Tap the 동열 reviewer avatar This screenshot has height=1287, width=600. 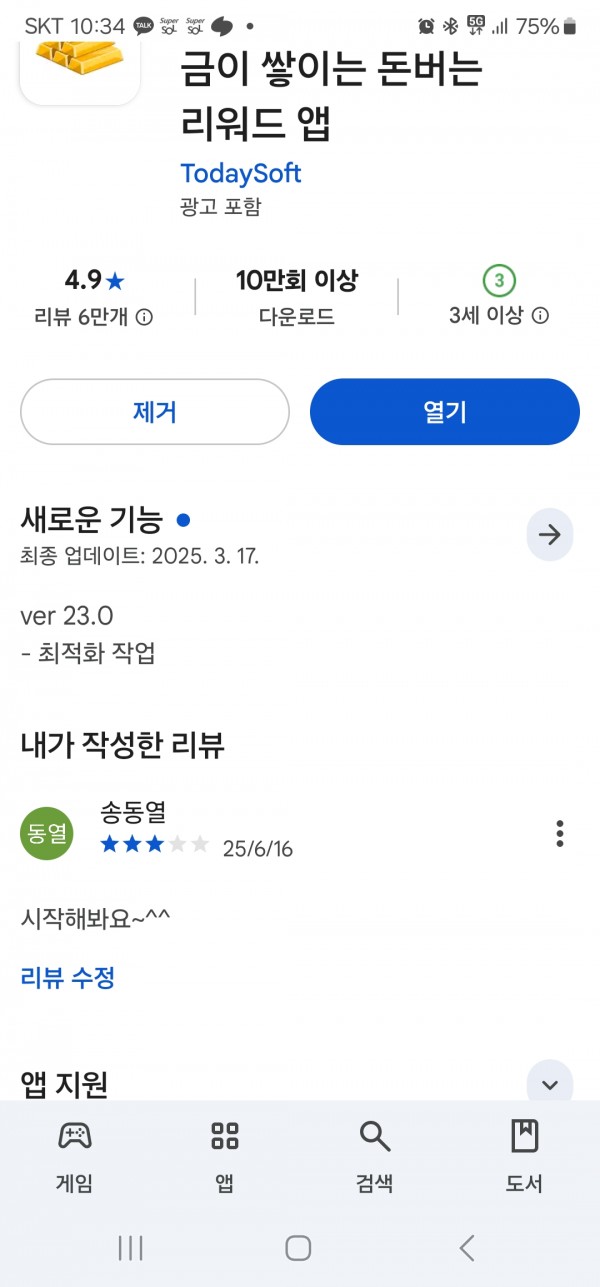coord(47,833)
